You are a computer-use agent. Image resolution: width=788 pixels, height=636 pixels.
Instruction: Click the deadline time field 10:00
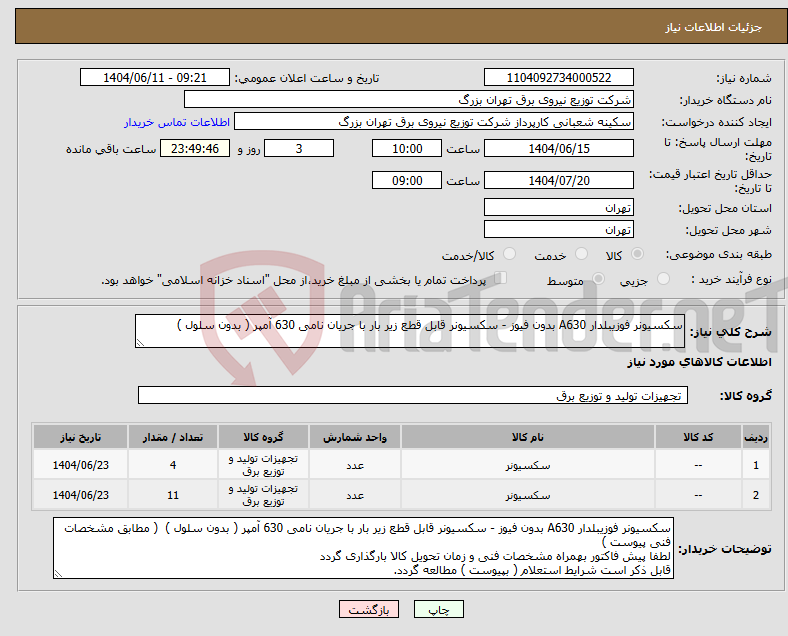[x=407, y=148]
